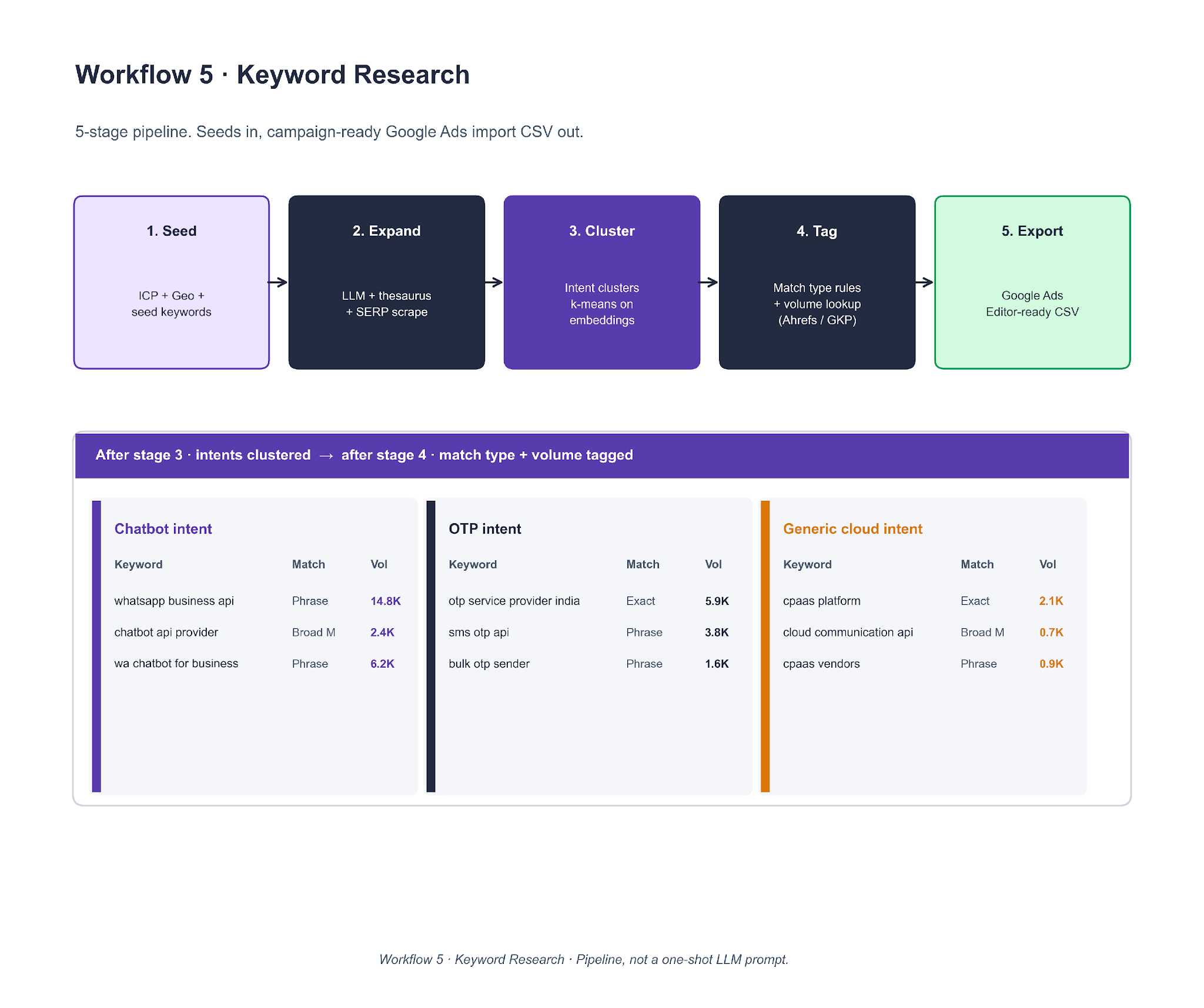The image size is (1204, 1008).
Task: Click the arrow between Cluster and Tag
Action: (709, 282)
